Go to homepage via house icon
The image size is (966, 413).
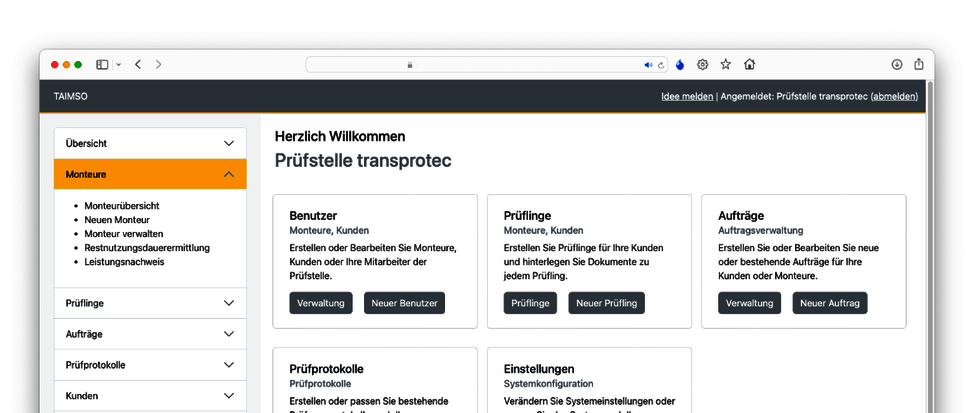click(749, 64)
